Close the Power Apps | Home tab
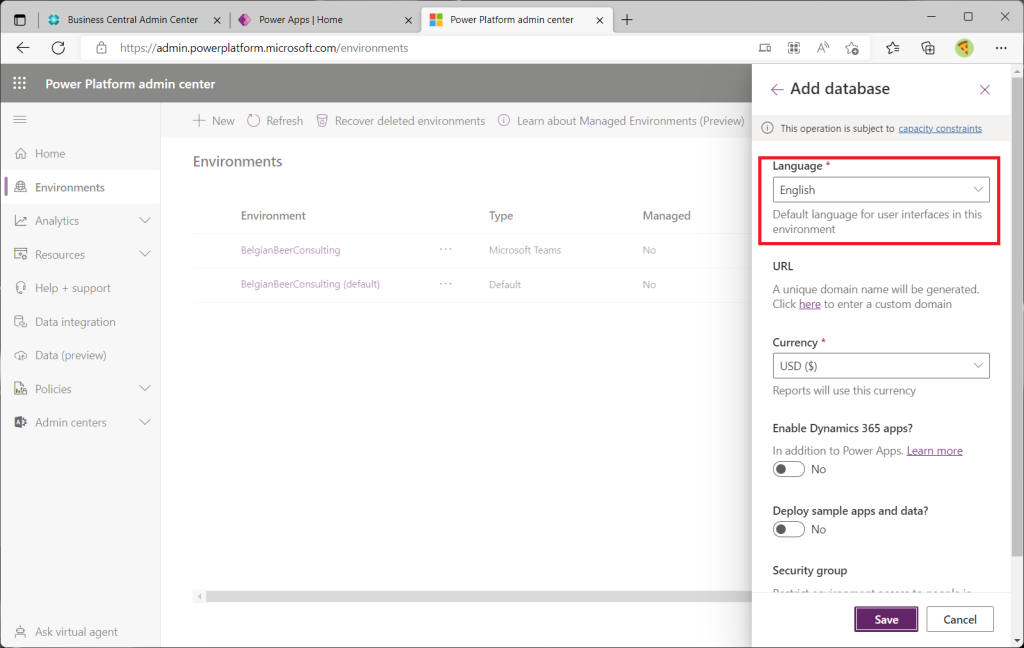The image size is (1024, 648). (x=408, y=20)
